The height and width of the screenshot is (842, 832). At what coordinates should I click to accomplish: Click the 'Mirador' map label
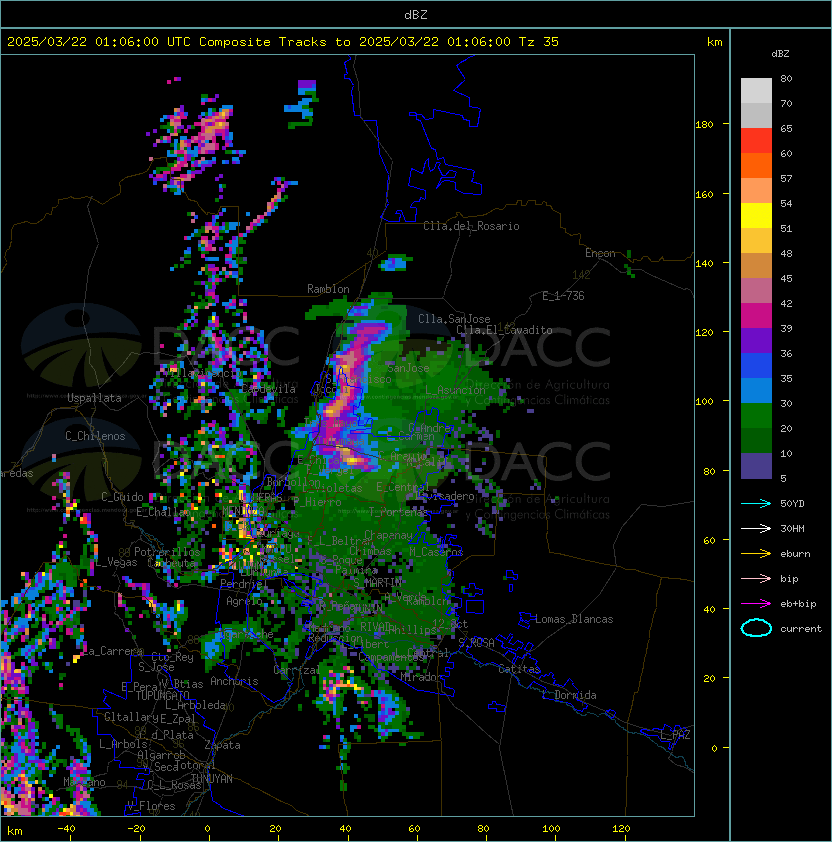[421, 677]
